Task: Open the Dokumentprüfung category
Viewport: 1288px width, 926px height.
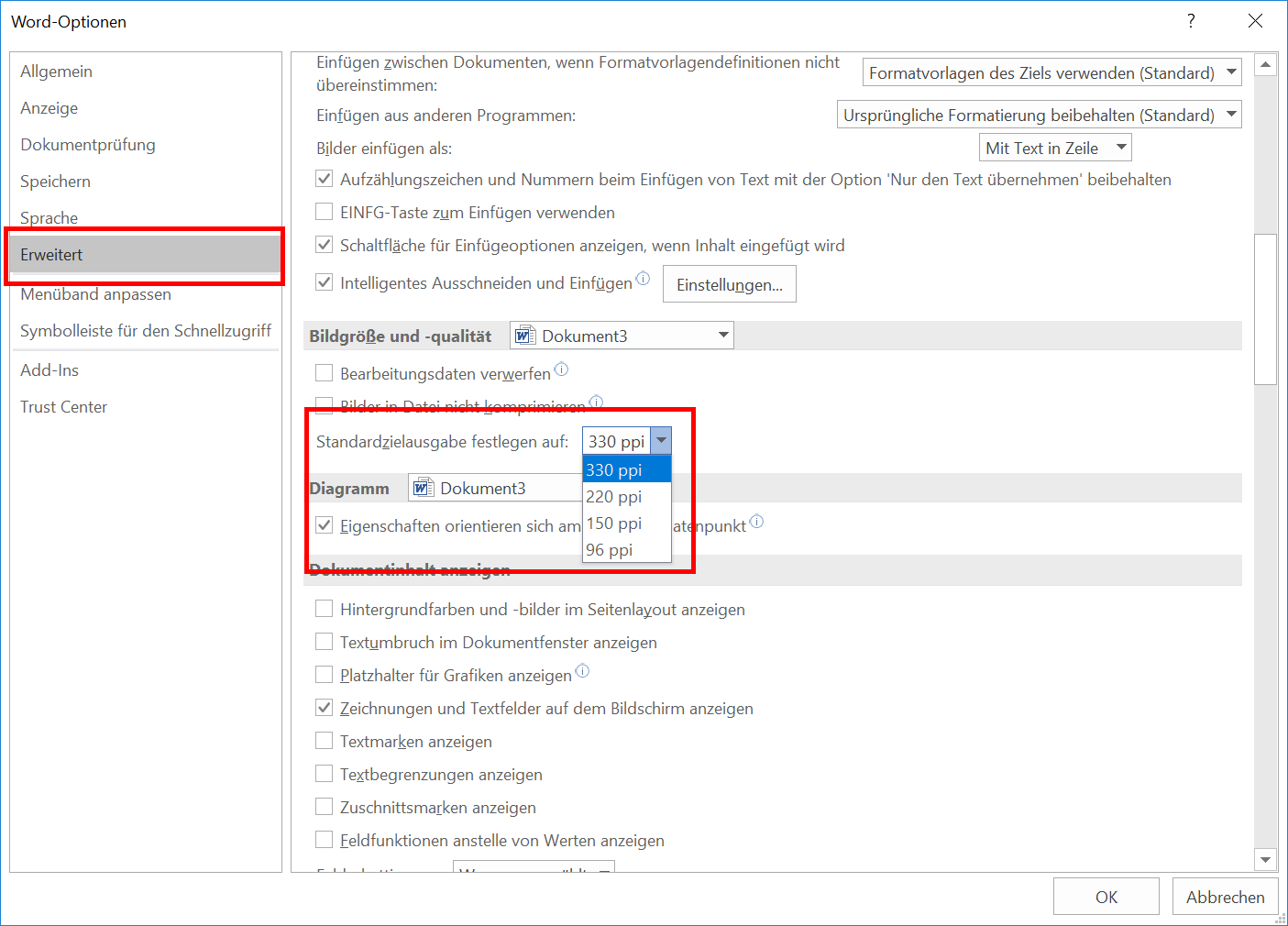Action: tap(146, 145)
